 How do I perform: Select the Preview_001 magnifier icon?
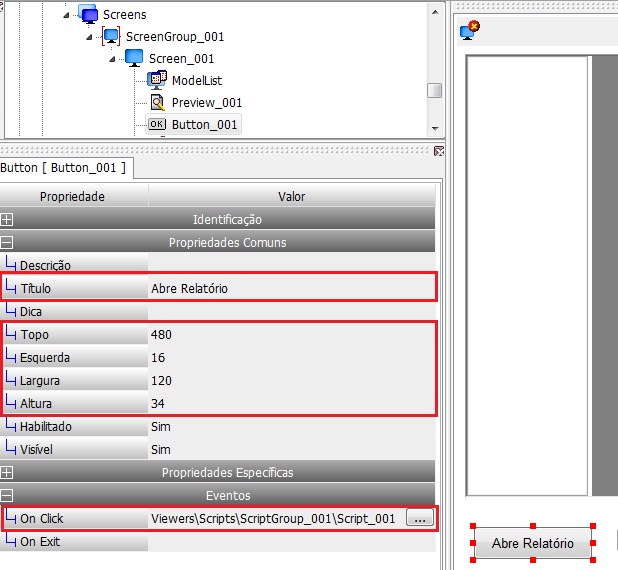157,102
